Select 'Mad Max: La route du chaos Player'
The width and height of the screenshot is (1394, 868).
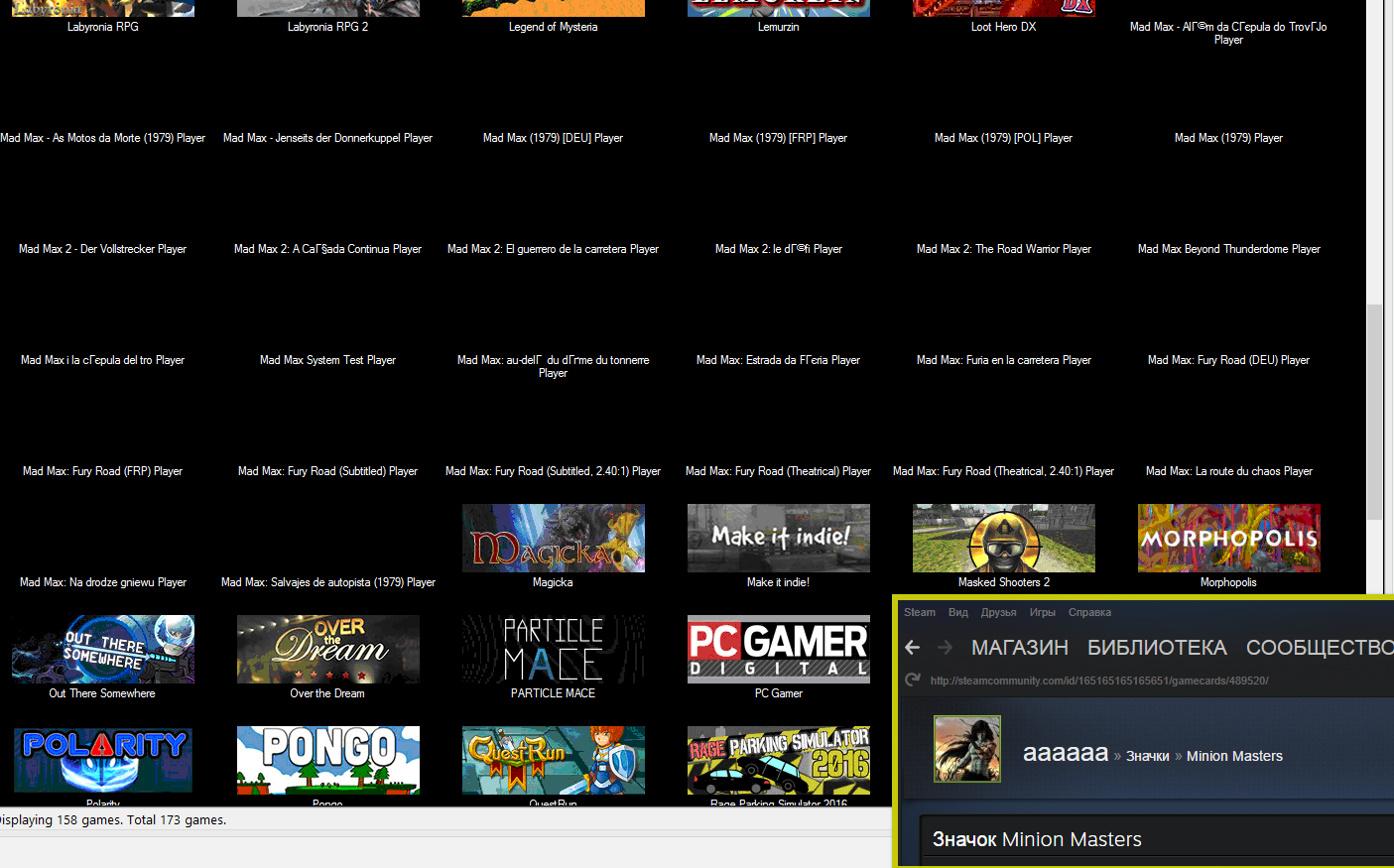click(1228, 471)
